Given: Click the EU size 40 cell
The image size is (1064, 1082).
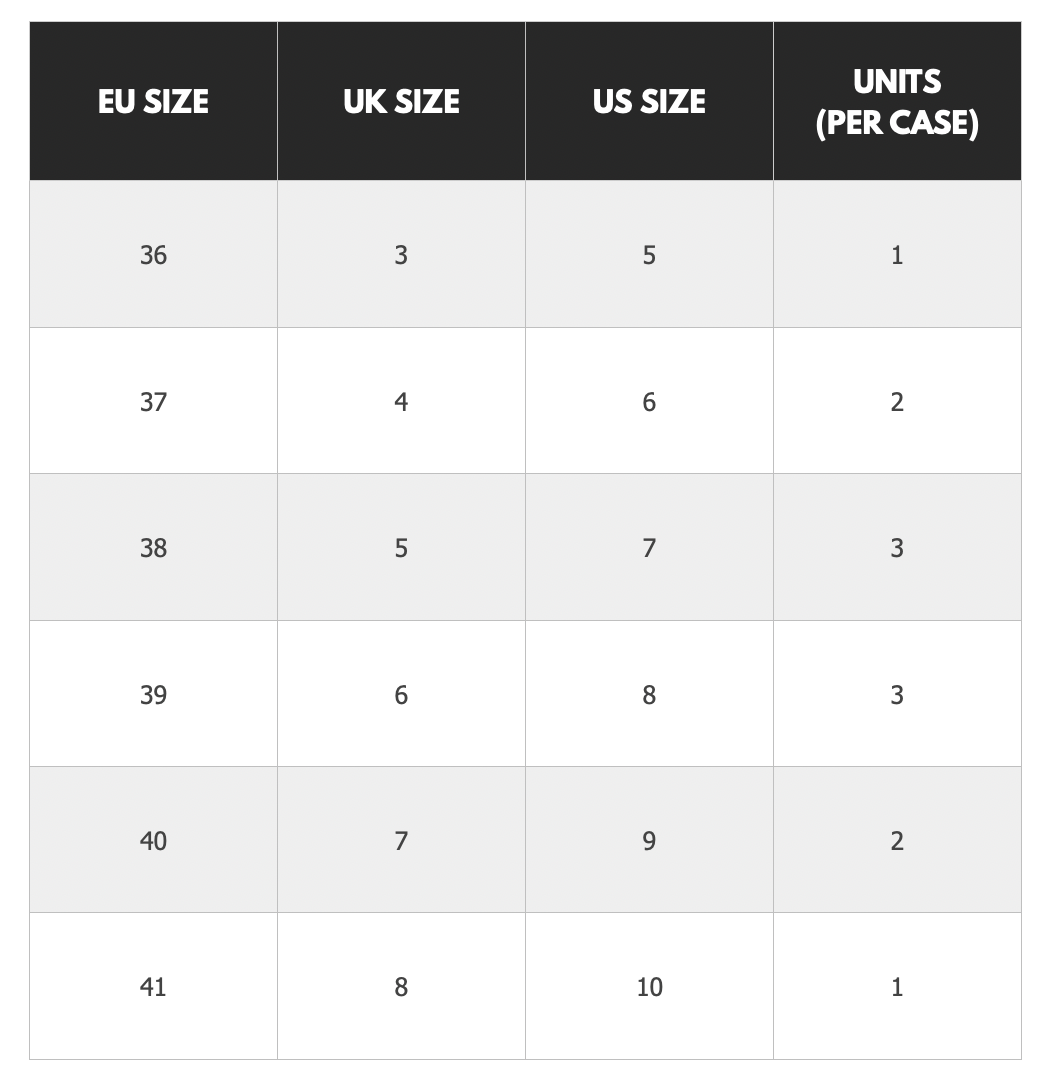Looking at the screenshot, I should pyautogui.click(x=153, y=840).
